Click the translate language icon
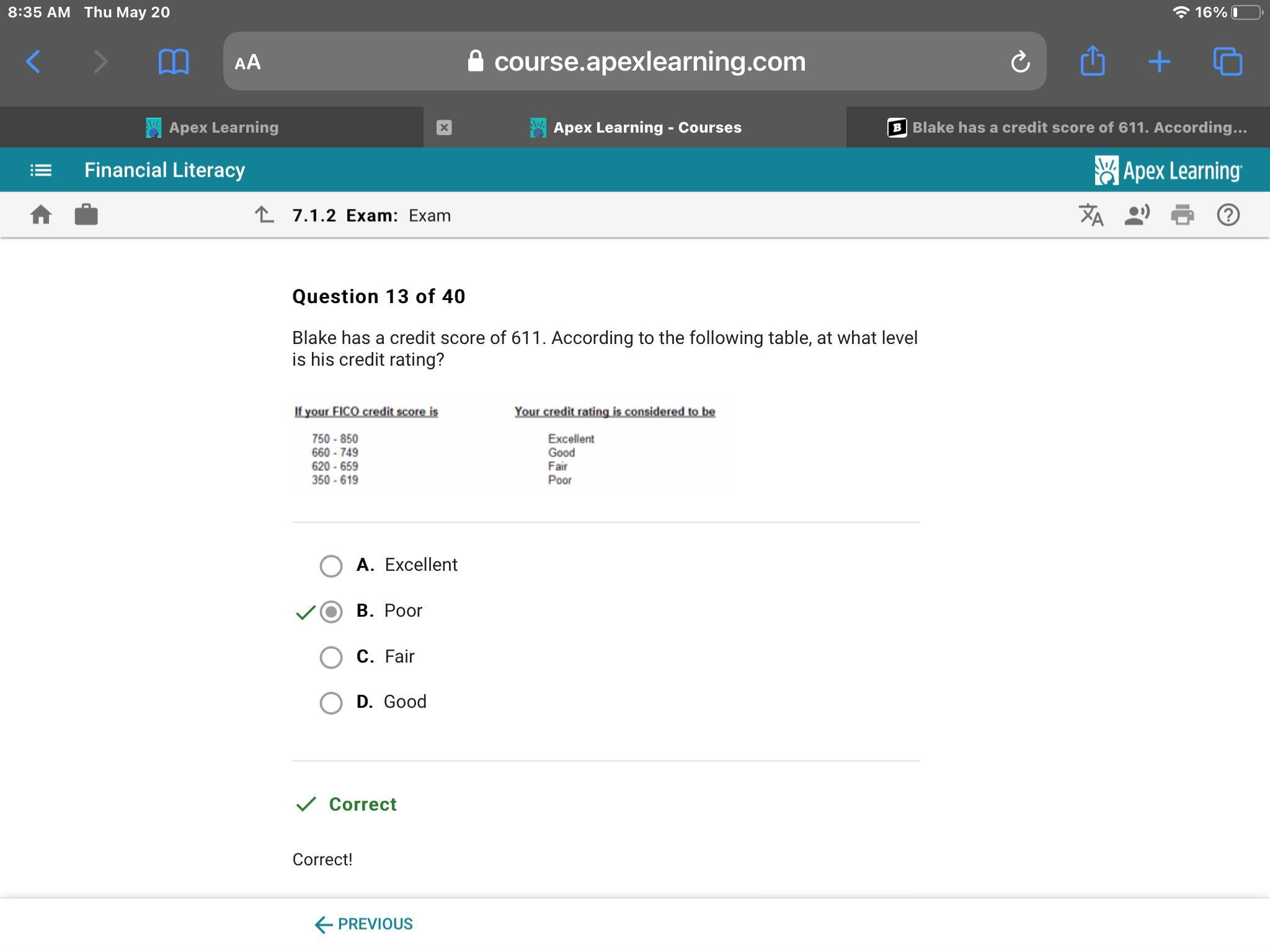This screenshot has height=952, width=1270. click(1091, 215)
